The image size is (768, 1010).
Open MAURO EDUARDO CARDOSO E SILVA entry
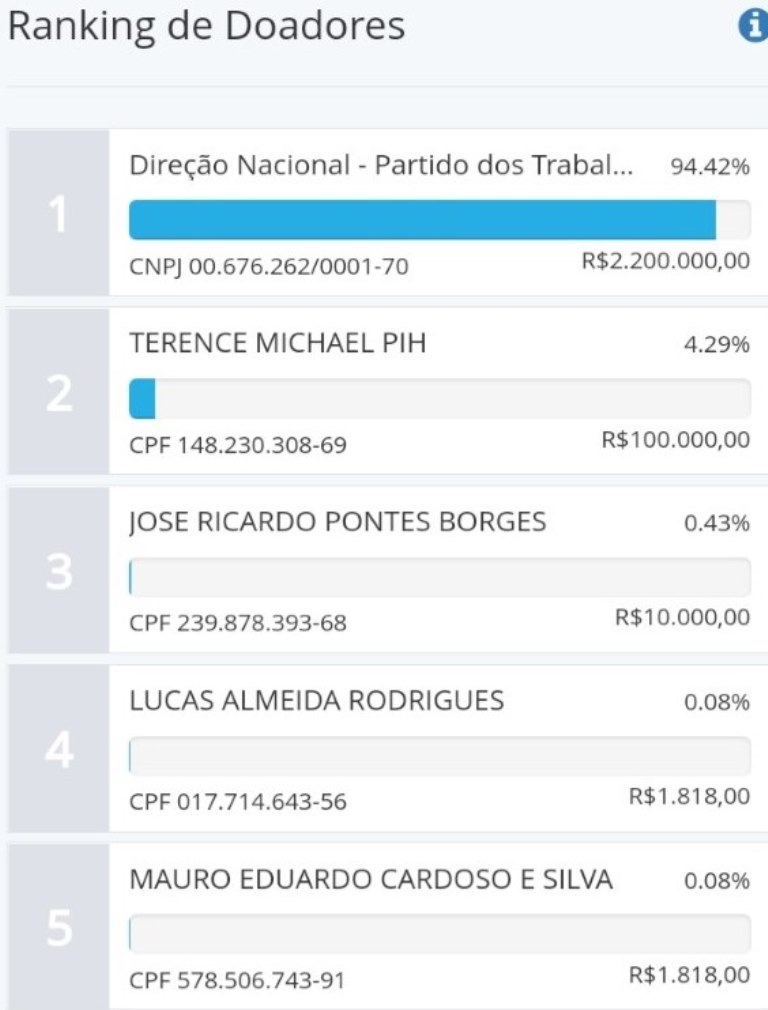click(370, 879)
